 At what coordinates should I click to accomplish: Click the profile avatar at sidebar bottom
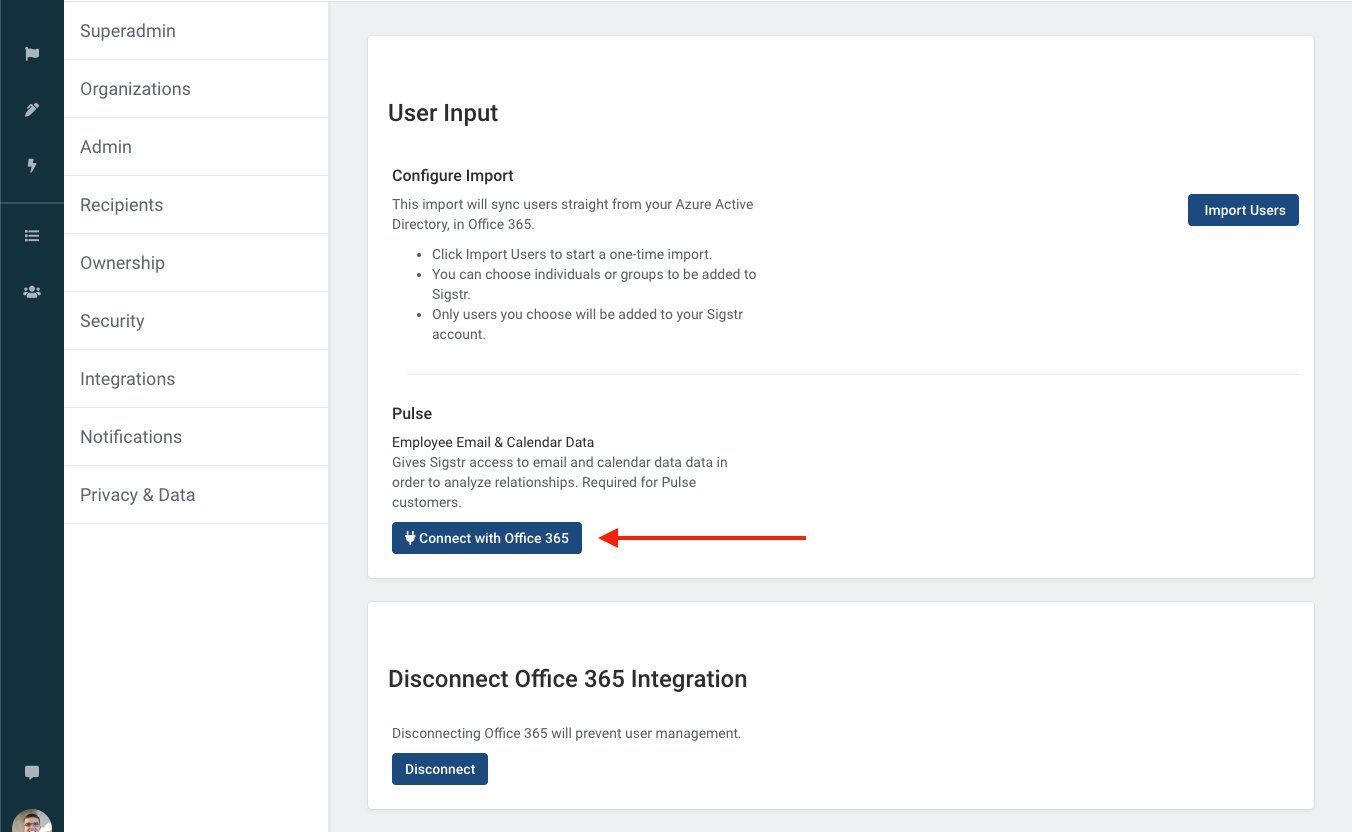32,822
